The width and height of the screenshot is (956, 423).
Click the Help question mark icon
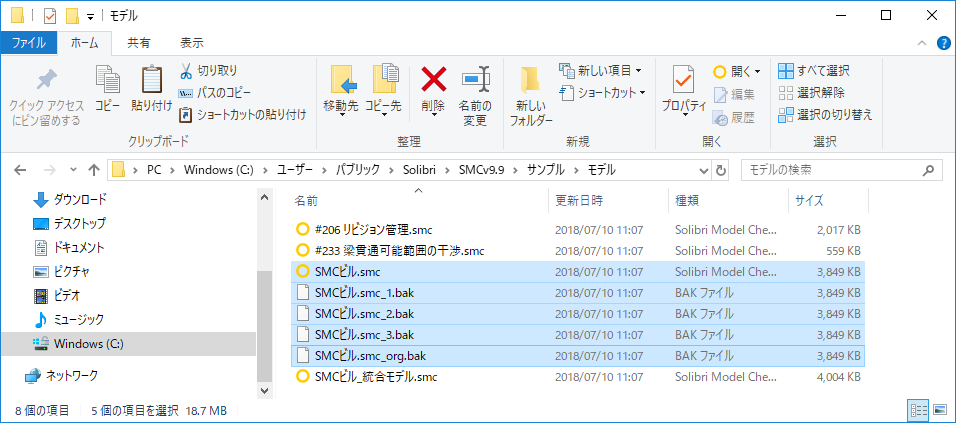943,43
